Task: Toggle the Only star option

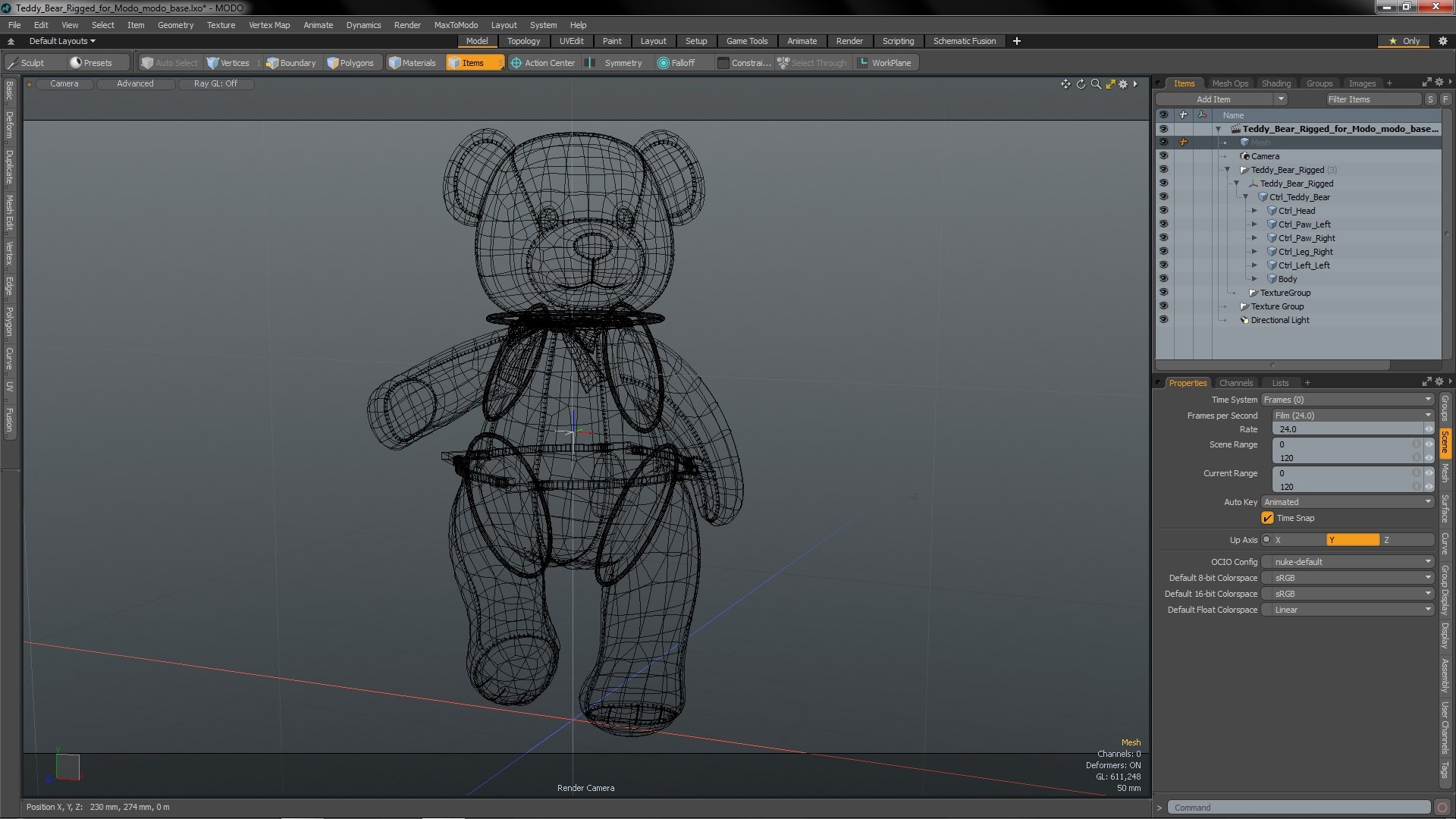Action: point(1404,41)
